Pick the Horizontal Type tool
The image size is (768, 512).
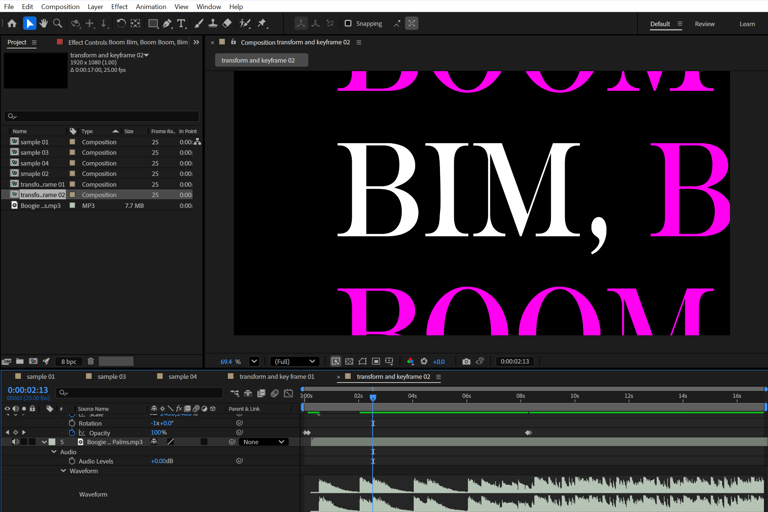[x=181, y=23]
